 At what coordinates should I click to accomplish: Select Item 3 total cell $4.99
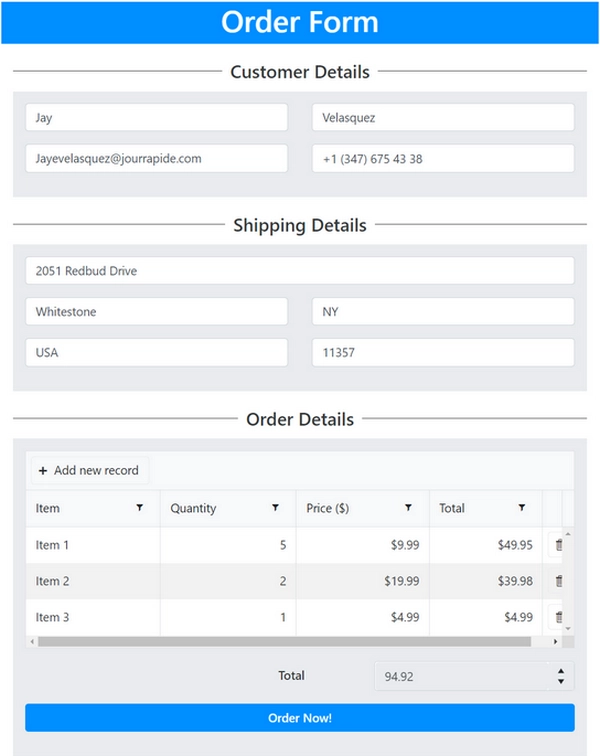486,617
